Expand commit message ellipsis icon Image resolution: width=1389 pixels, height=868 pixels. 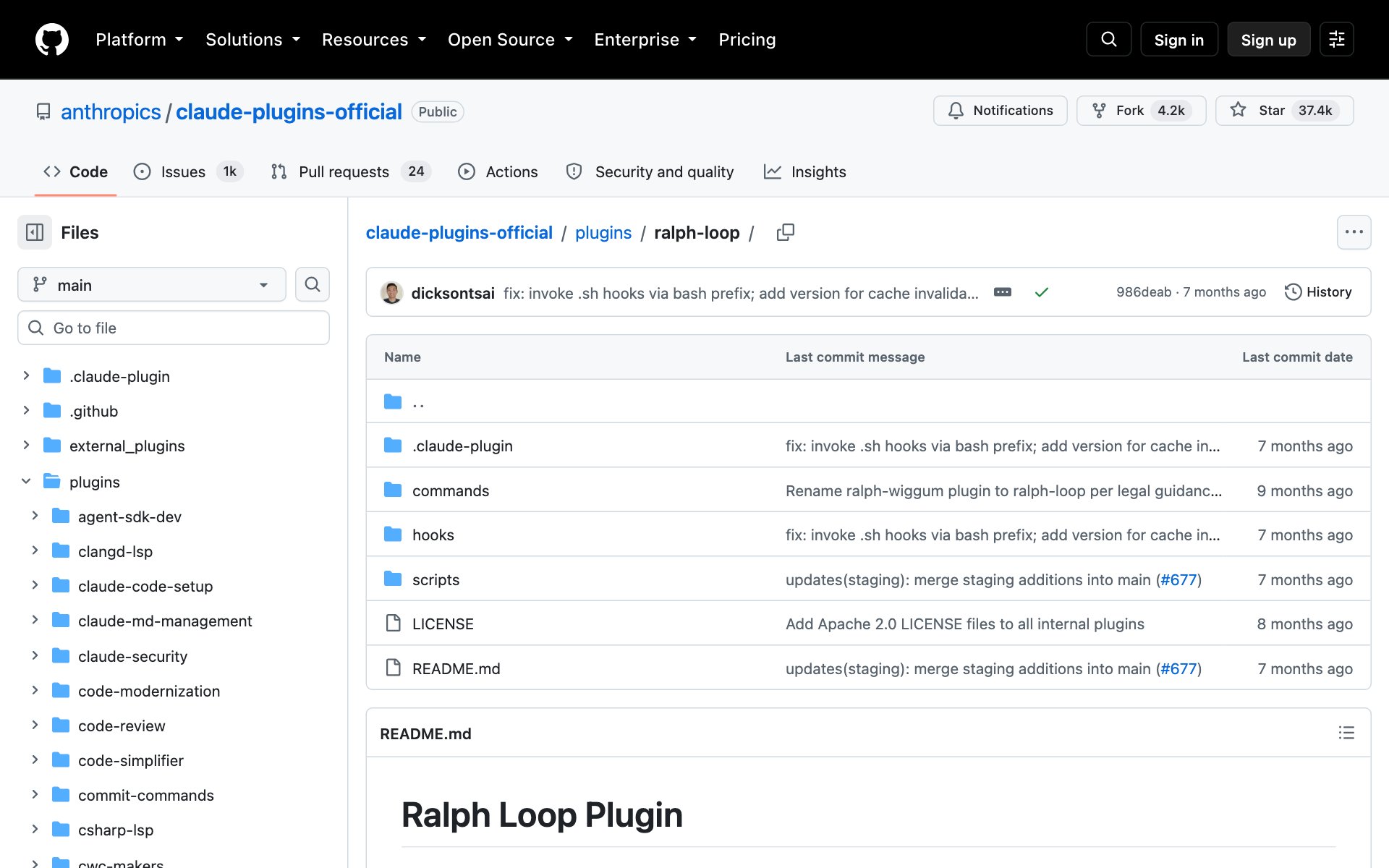pos(1002,292)
